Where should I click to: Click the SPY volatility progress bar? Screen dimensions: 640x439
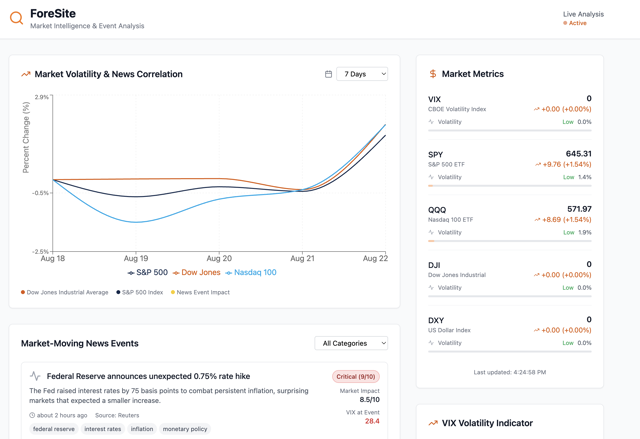pos(510,186)
